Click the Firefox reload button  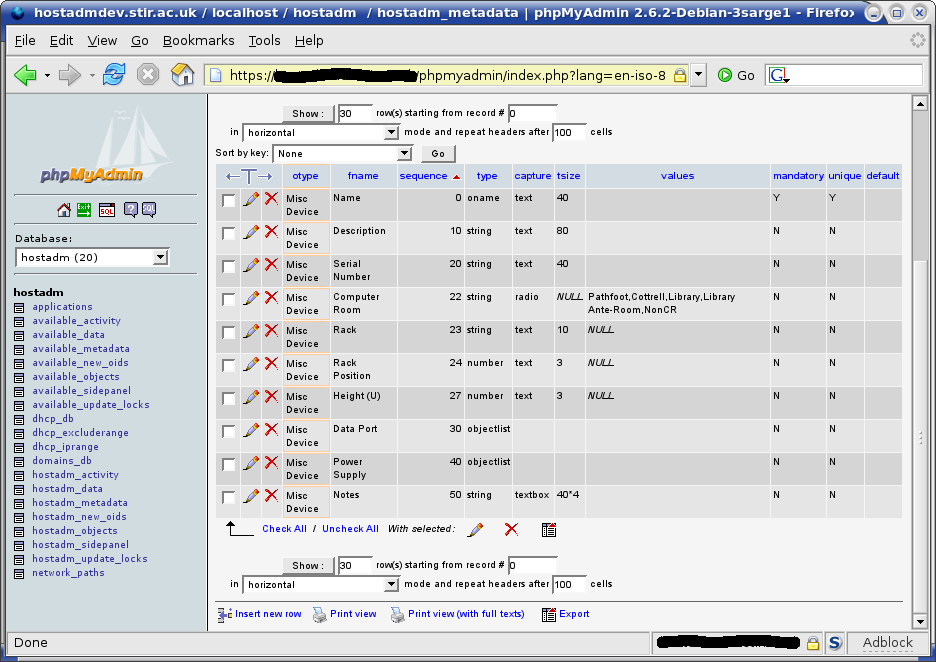coord(114,75)
